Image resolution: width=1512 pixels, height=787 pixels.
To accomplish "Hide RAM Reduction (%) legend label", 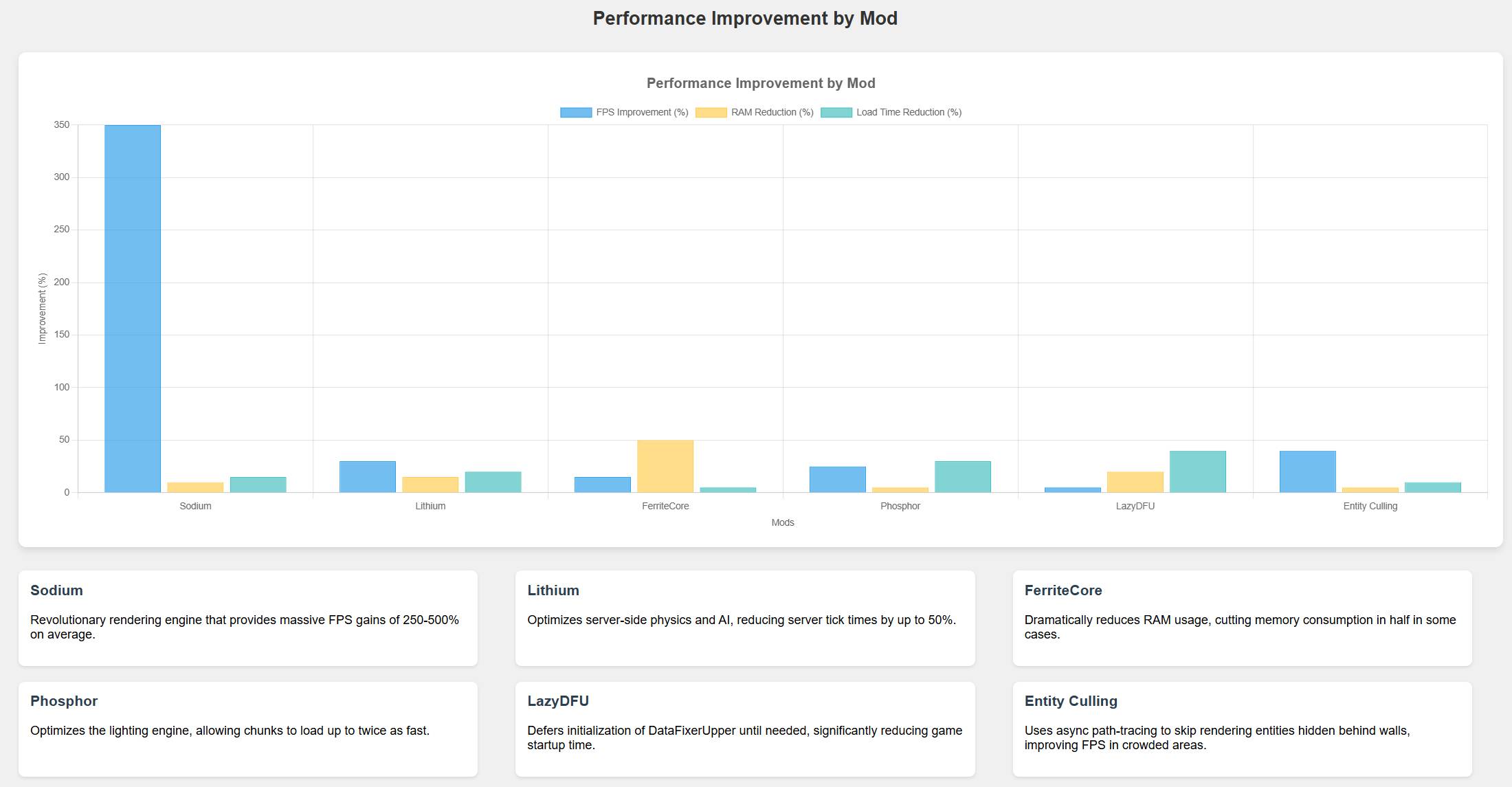I will [x=772, y=113].
